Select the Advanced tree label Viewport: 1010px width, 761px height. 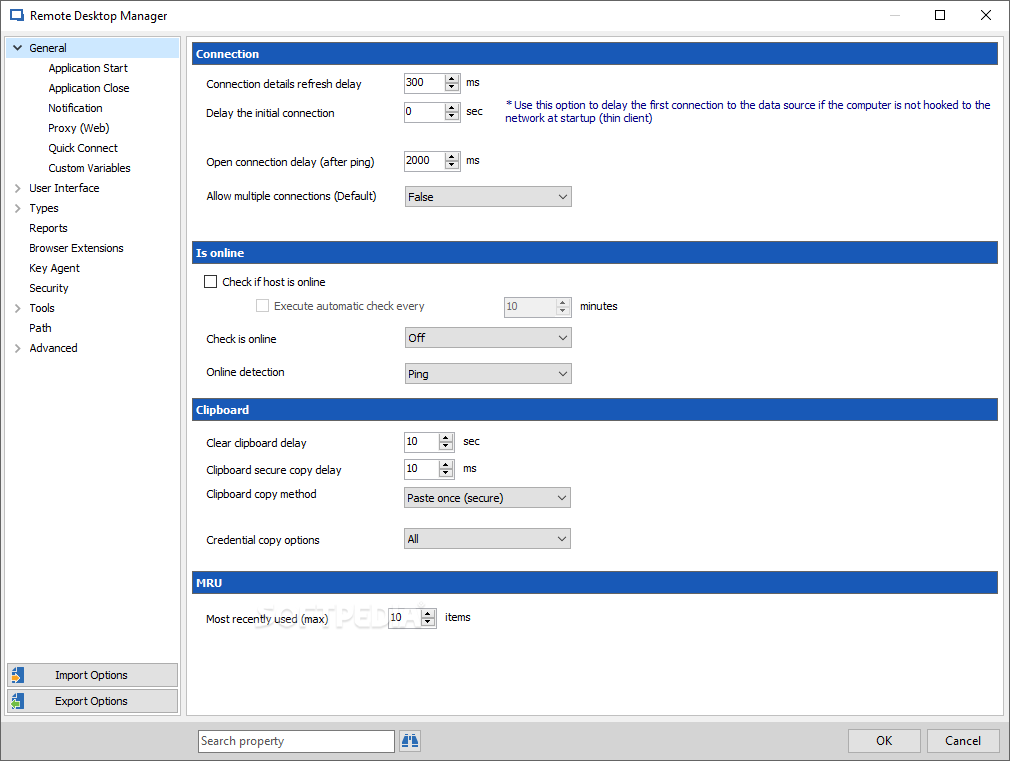tap(53, 348)
